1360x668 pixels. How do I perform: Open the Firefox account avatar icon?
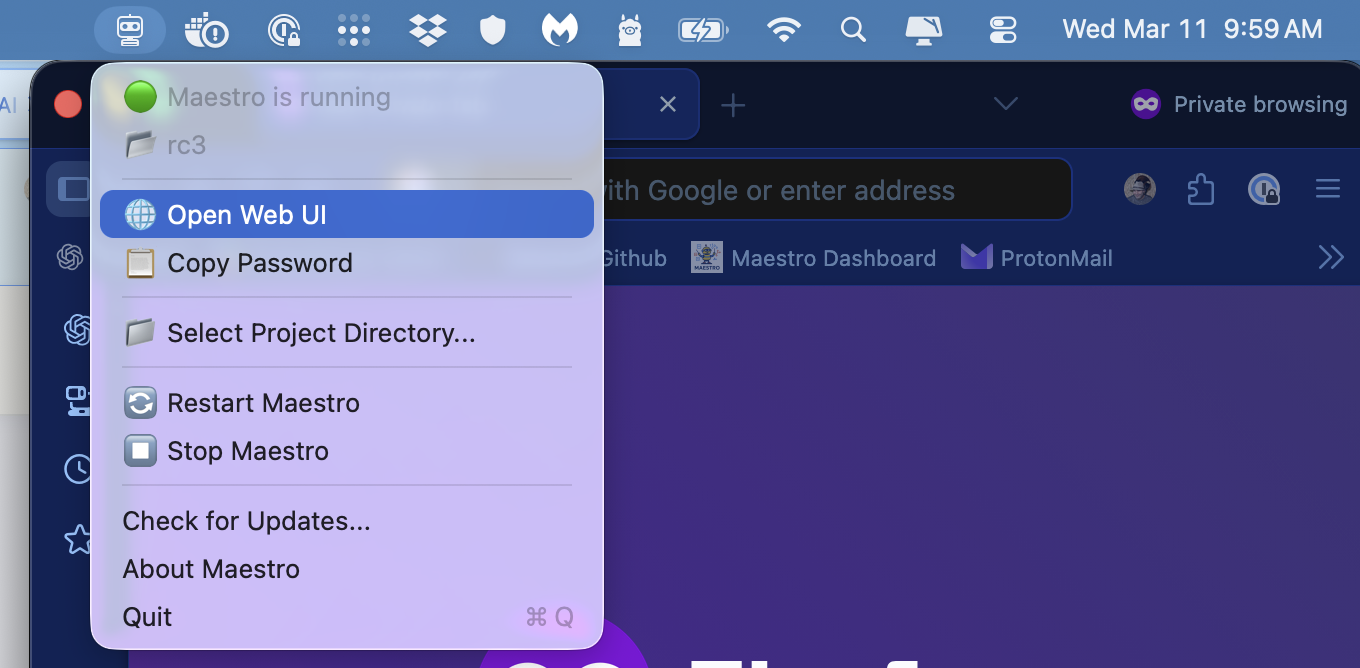(1140, 189)
